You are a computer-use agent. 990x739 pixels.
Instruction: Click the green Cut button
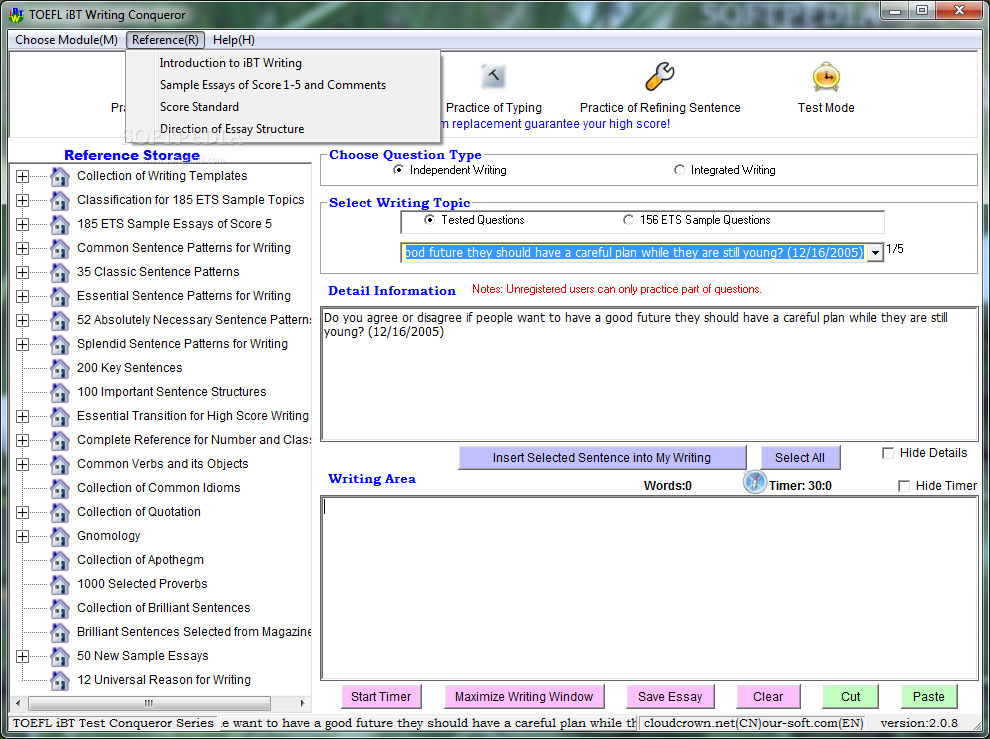[850, 697]
